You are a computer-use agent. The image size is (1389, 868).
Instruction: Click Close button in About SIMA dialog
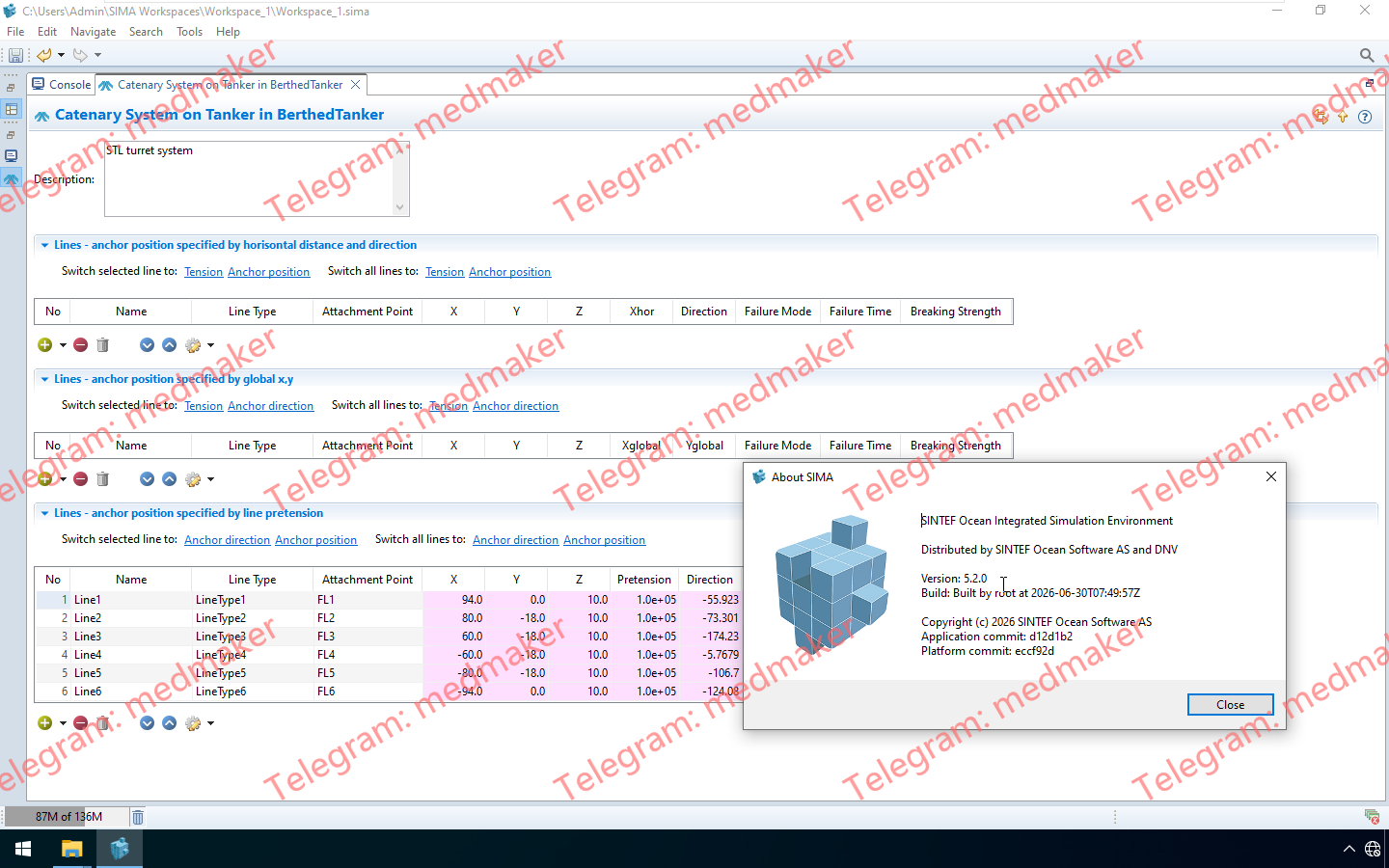pos(1230,705)
